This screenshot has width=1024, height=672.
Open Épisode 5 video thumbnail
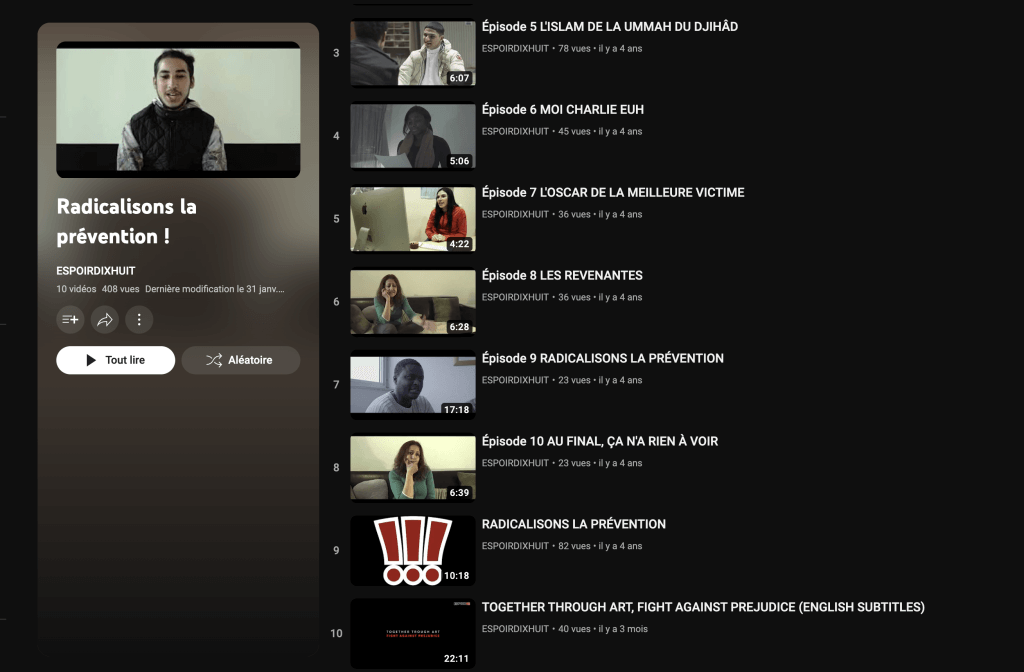pyautogui.click(x=412, y=53)
